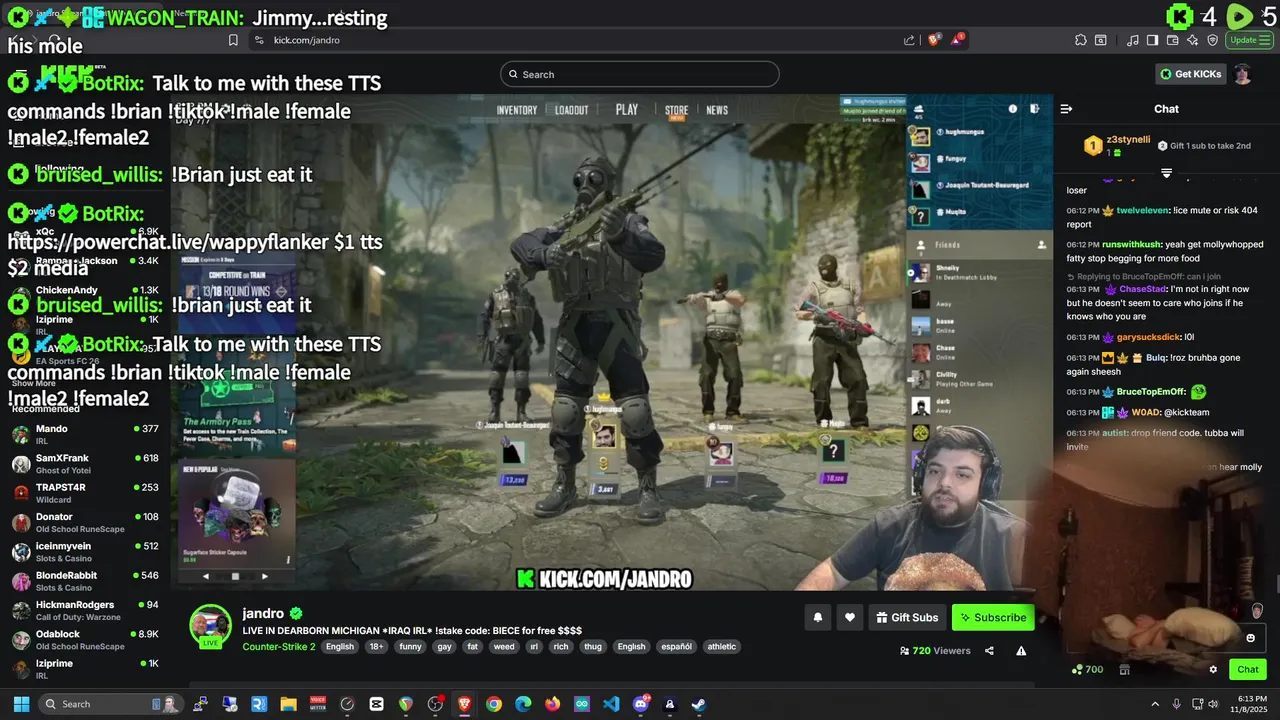
Task: Click the stream video player
Action: (x=611, y=343)
